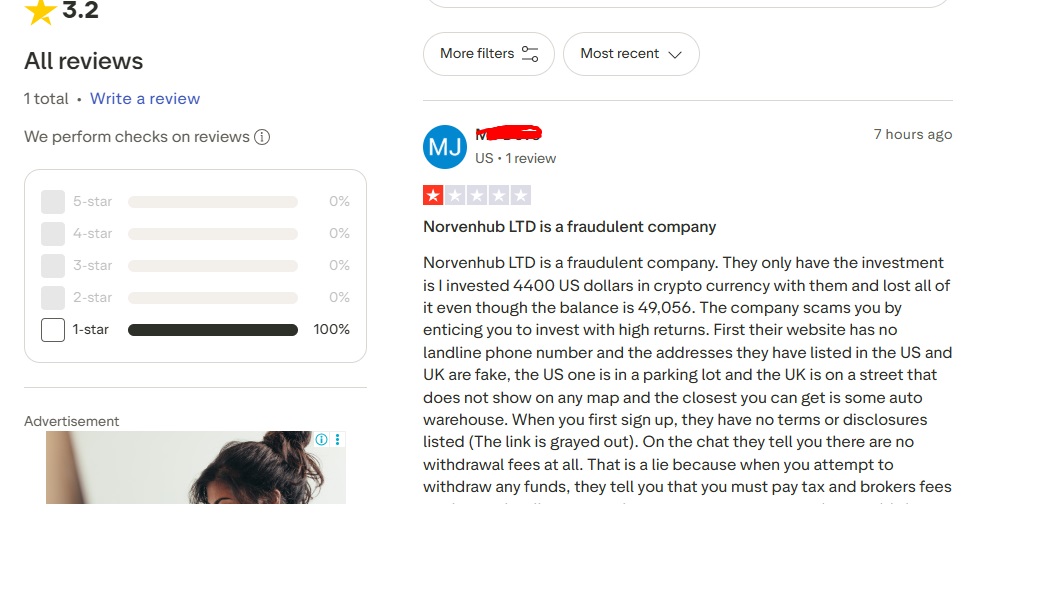1041x595 pixels.
Task: Tick the 2-star filter checkbox
Action: click(53, 298)
